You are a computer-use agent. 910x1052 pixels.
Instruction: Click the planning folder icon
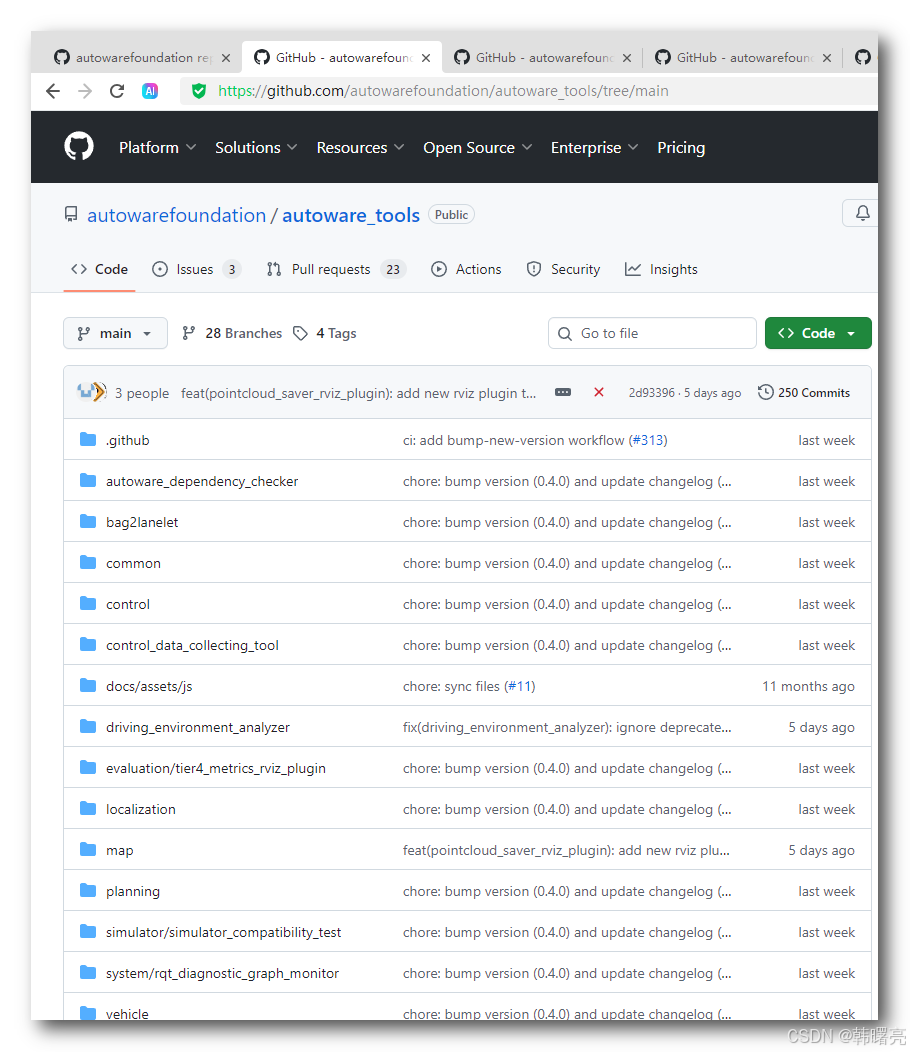click(88, 891)
